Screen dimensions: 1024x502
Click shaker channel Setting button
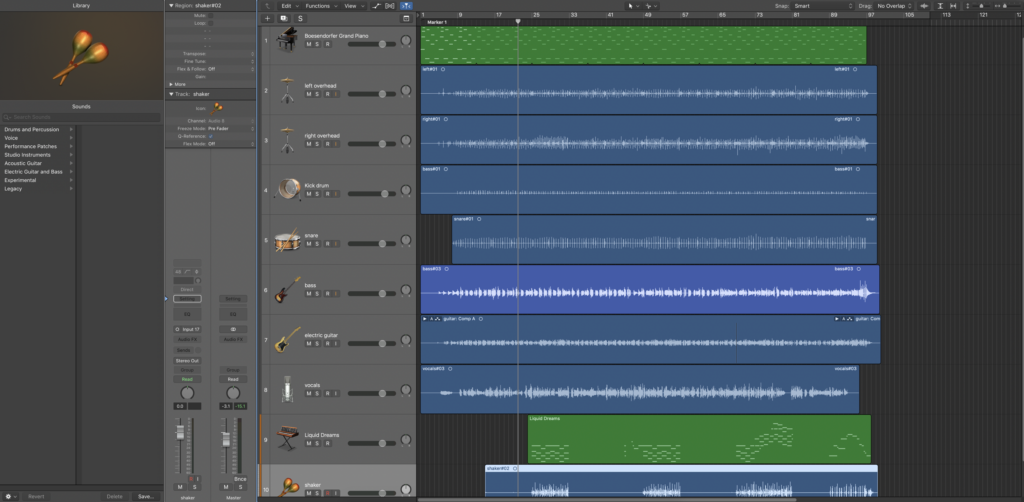click(187, 299)
